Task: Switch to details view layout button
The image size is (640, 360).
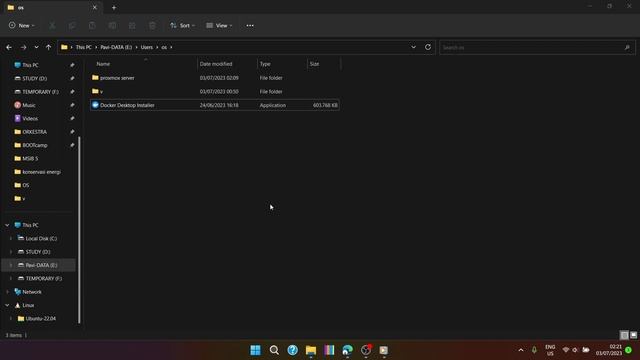Action: click(624, 335)
